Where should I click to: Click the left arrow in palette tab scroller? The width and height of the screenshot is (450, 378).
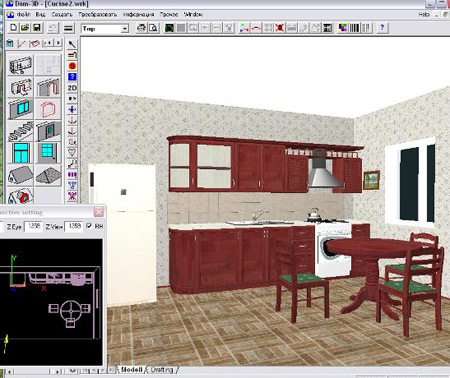[49, 43]
